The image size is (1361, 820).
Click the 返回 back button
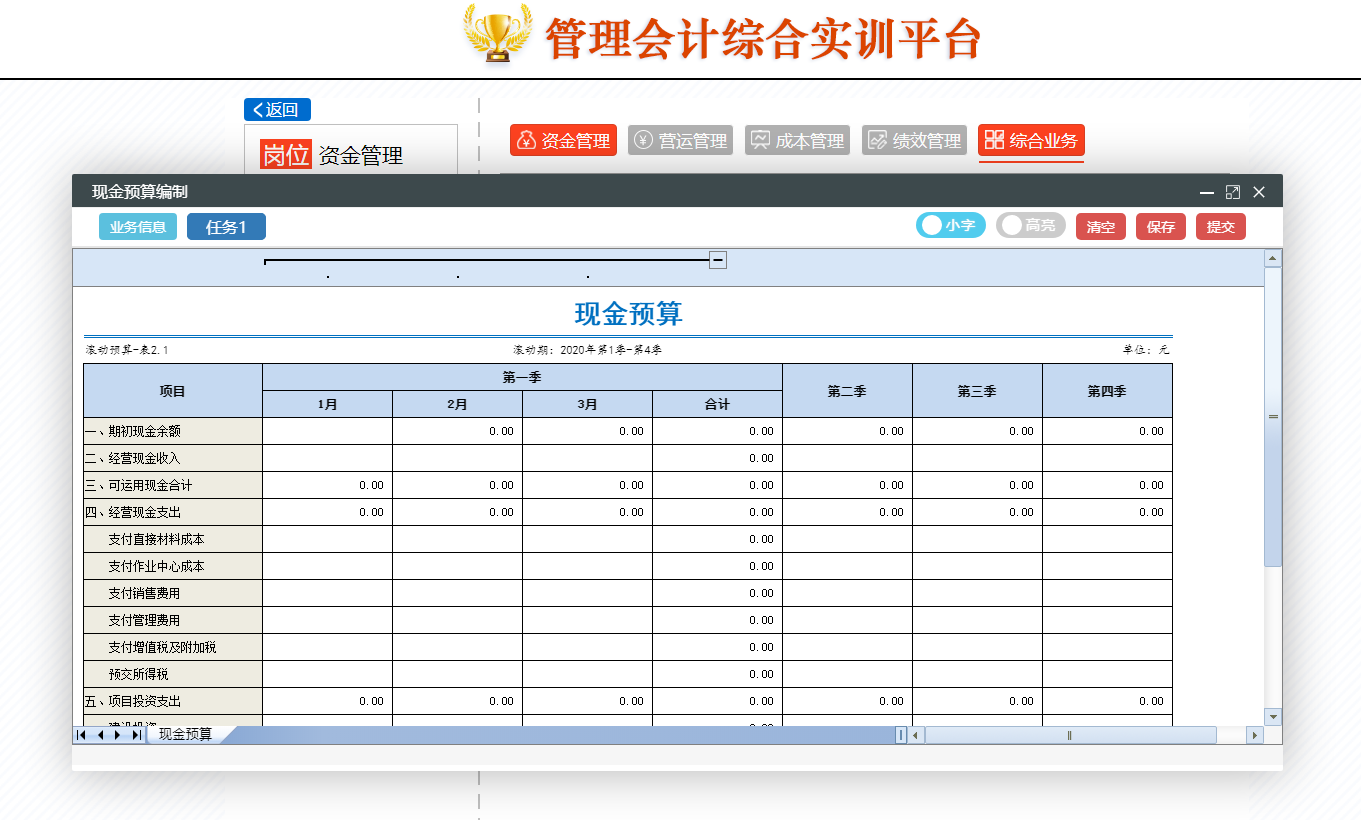point(277,110)
